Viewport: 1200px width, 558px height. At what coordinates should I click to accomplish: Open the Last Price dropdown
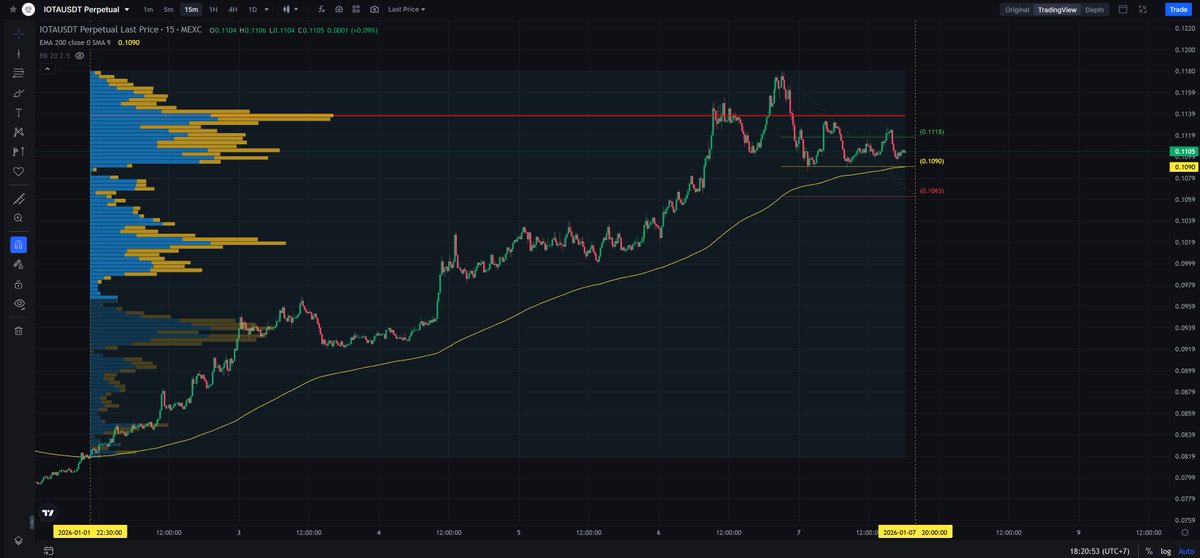[x=406, y=9]
